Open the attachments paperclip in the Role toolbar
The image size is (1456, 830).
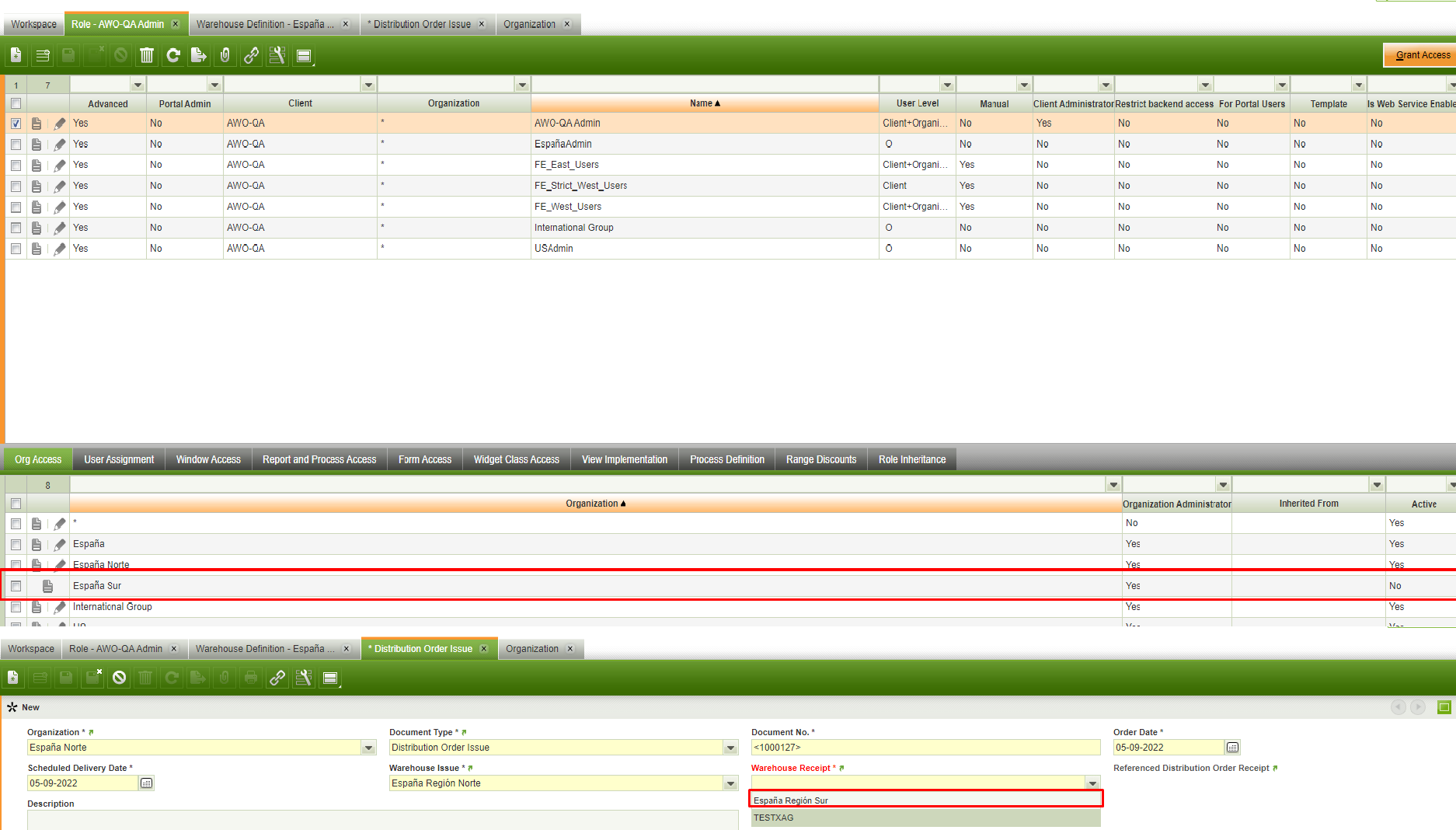pos(225,55)
